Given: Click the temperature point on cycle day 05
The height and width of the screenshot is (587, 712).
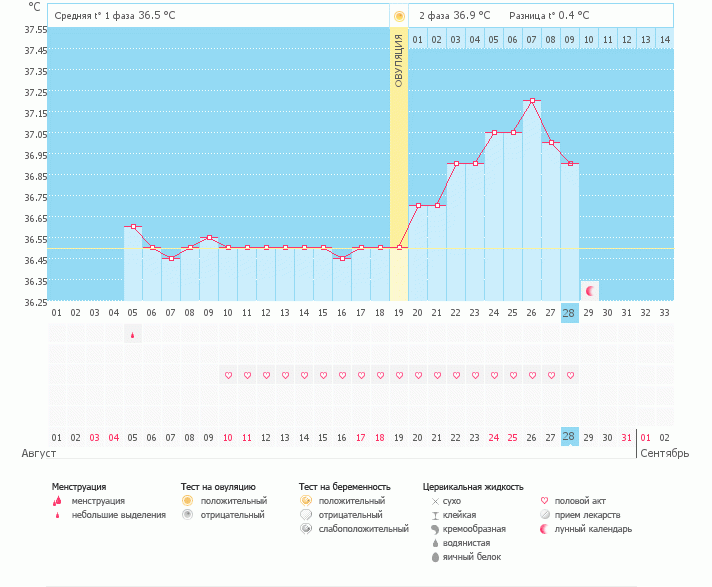Looking at the screenshot, I should 133,227.
